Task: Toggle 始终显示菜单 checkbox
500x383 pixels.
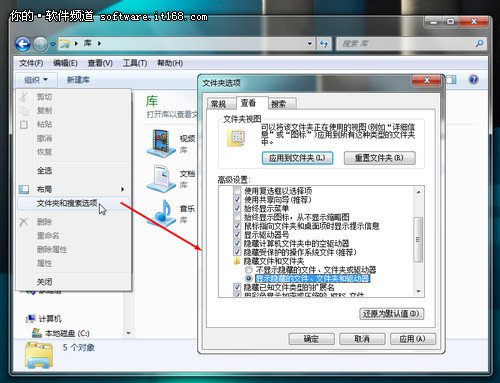Action: point(237,208)
